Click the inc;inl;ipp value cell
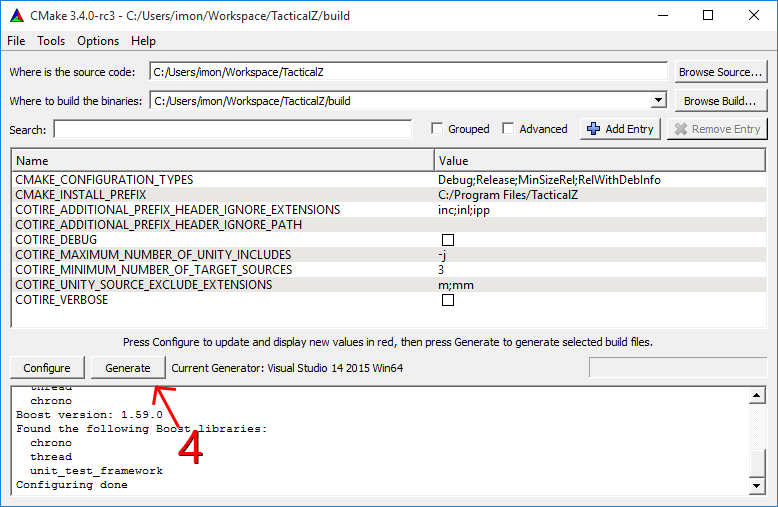Image resolution: width=778 pixels, height=507 pixels. [x=600, y=210]
